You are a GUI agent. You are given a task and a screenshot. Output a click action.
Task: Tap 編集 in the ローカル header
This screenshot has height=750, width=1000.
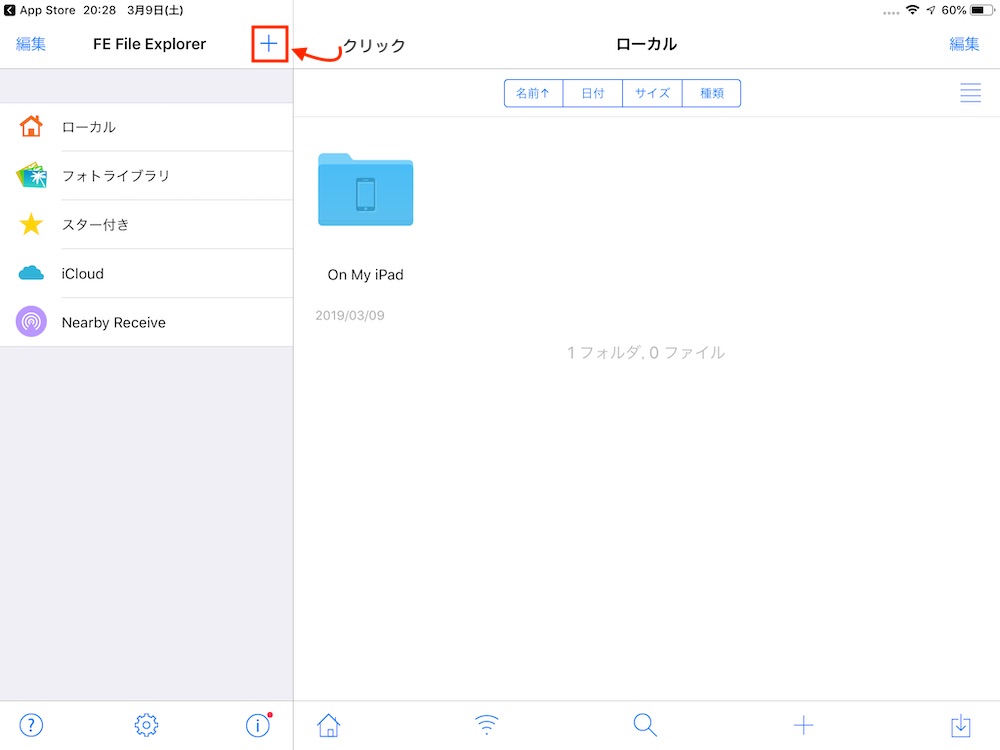[x=964, y=44]
